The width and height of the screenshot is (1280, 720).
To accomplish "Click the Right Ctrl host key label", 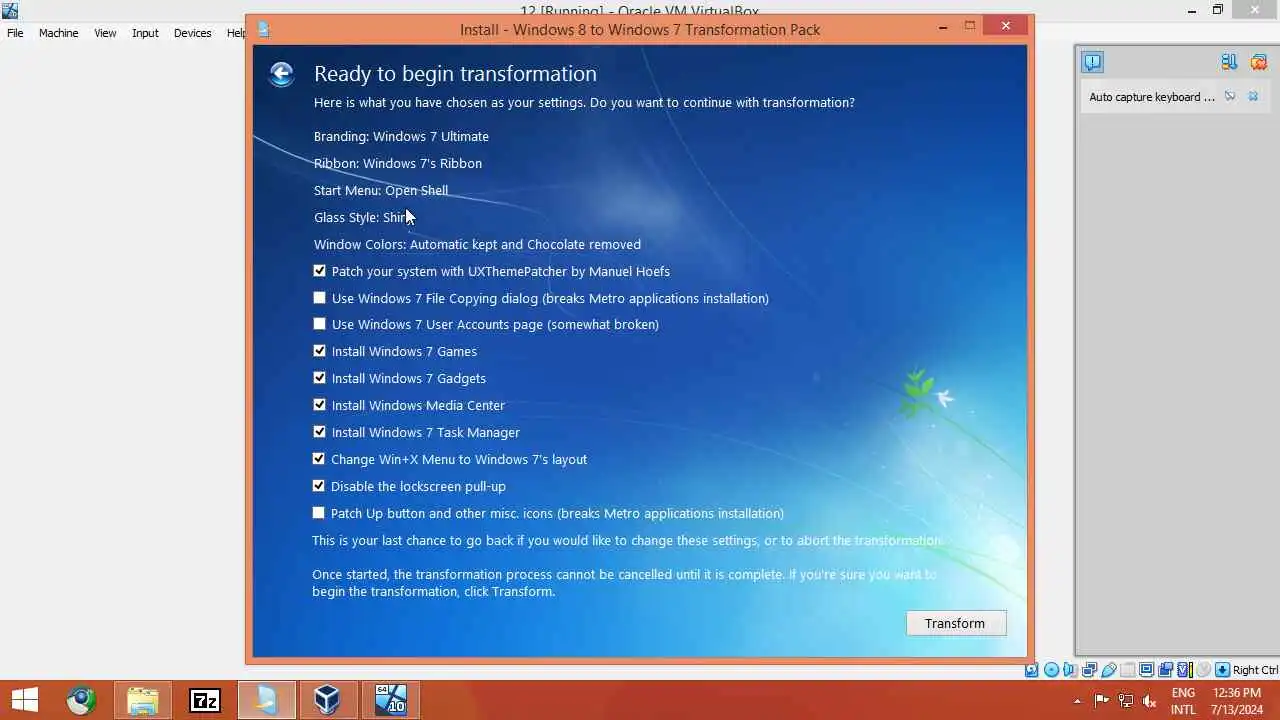I will 1256,670.
